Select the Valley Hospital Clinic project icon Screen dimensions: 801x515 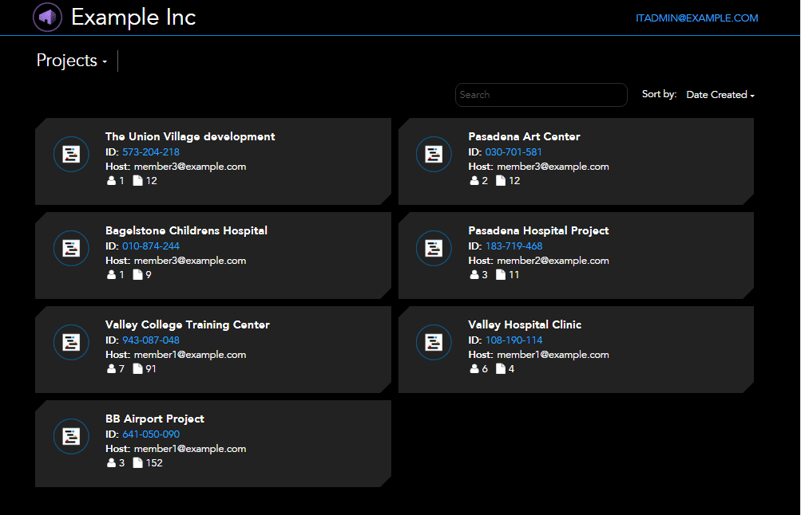pyautogui.click(x=434, y=342)
